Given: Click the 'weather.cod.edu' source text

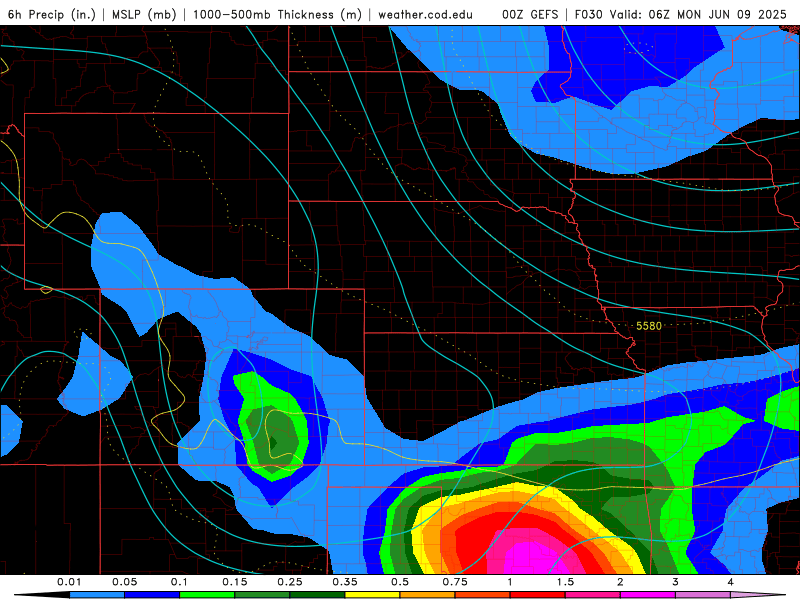Looking at the screenshot, I should [425, 15].
